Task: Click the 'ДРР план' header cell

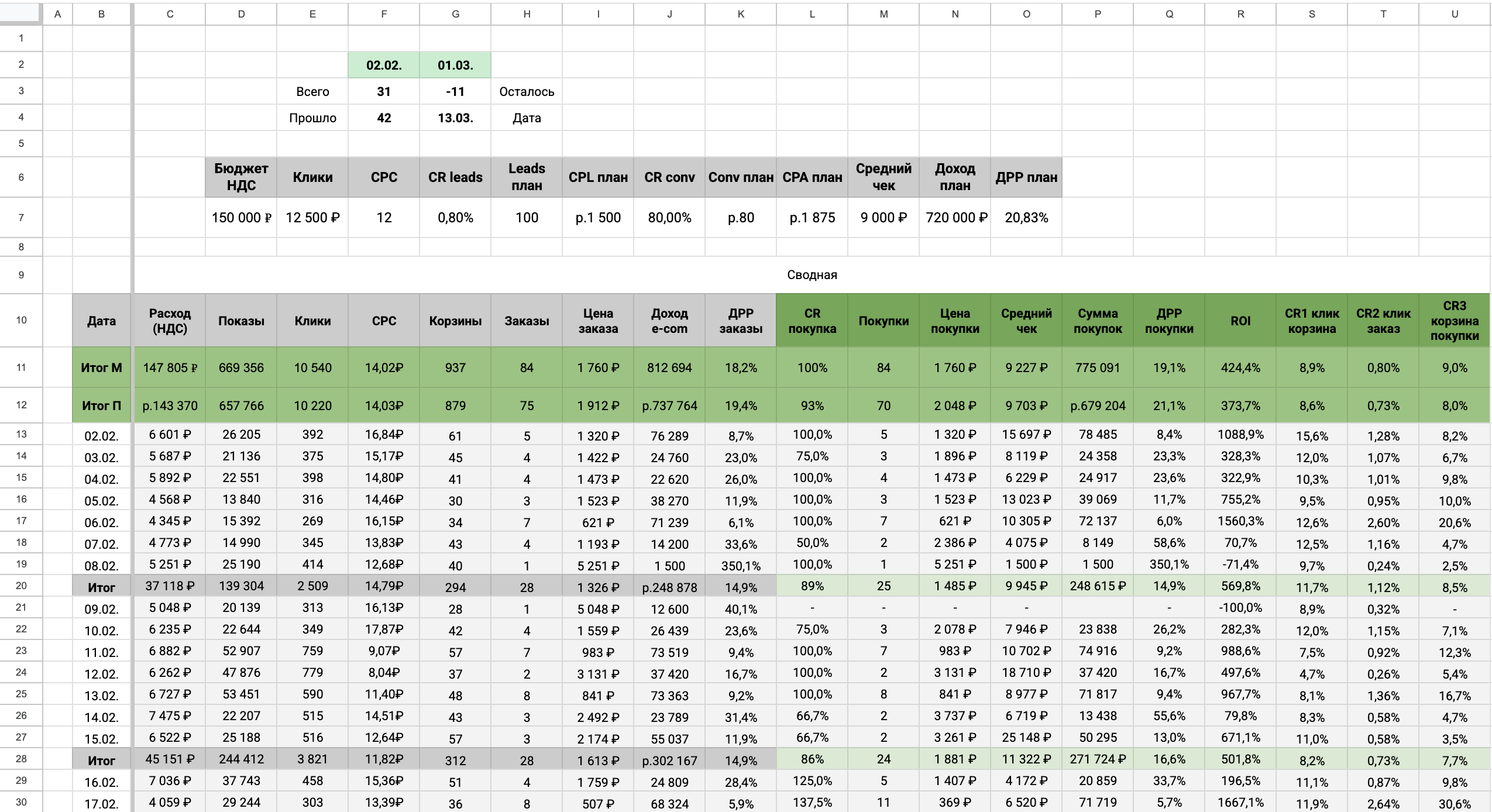Action: (x=1026, y=177)
